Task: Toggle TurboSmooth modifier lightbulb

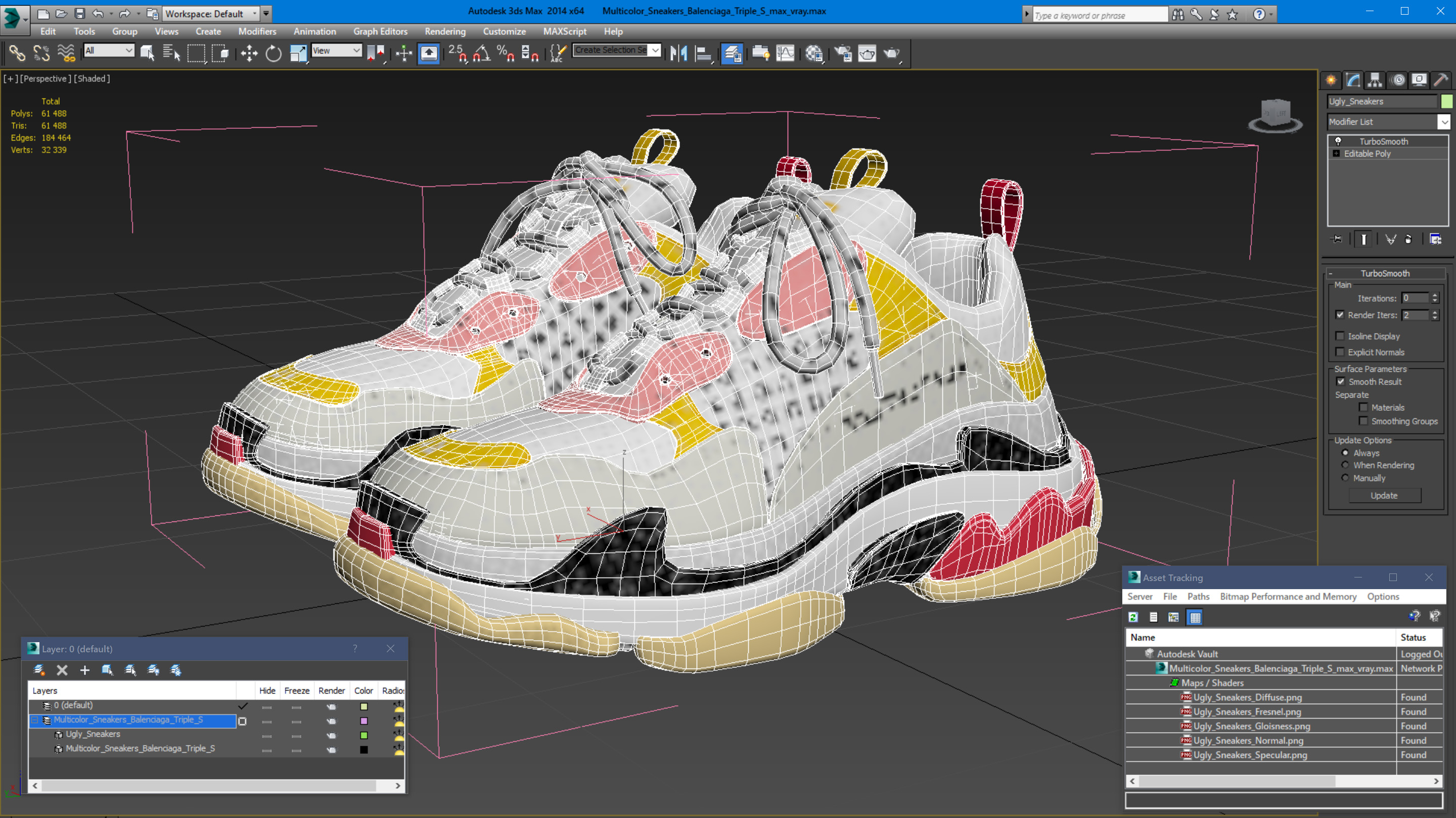Action: 1338,141
